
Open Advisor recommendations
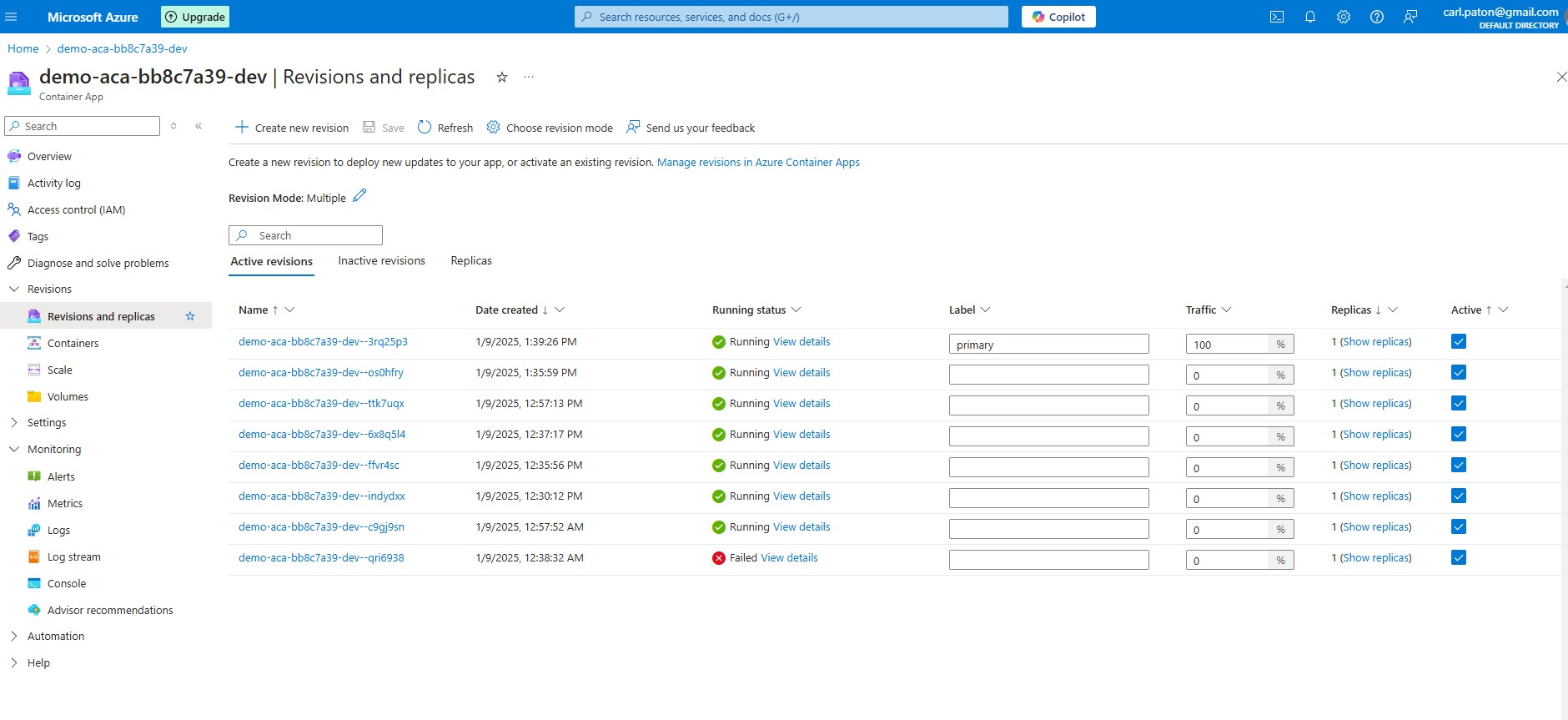(110, 610)
